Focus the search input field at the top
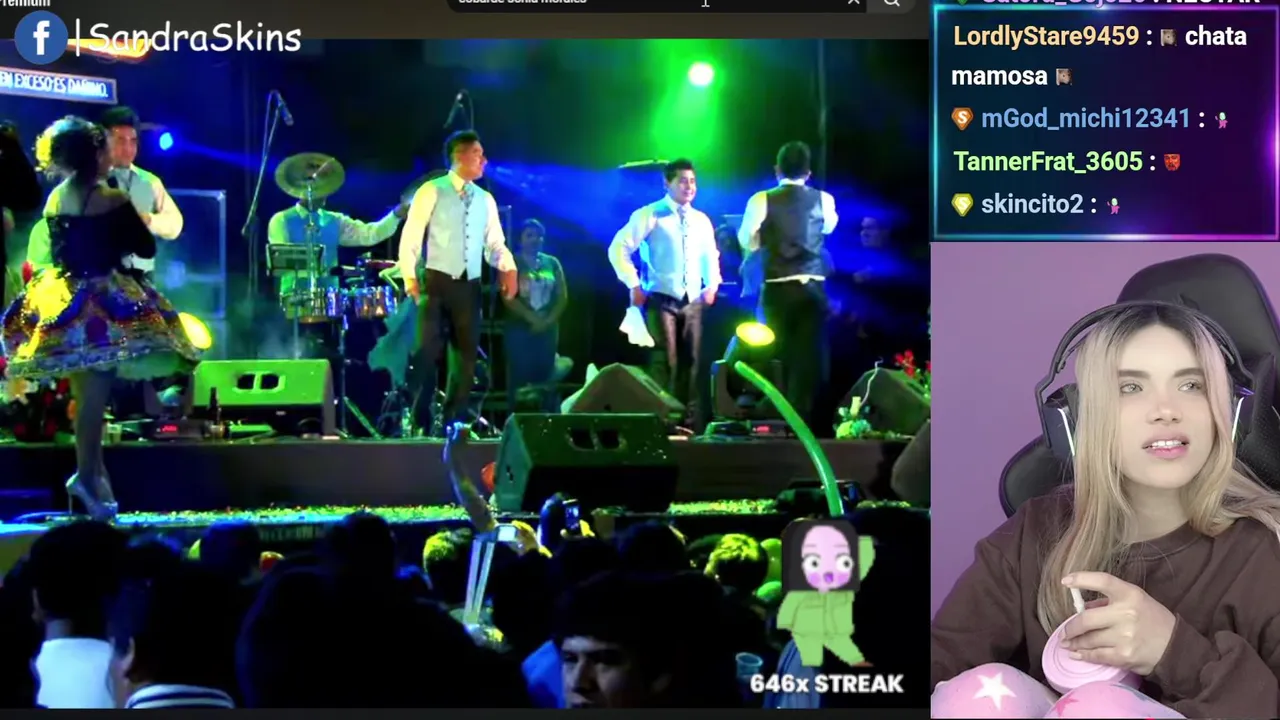Viewport: 1280px width, 720px height. (650, 4)
